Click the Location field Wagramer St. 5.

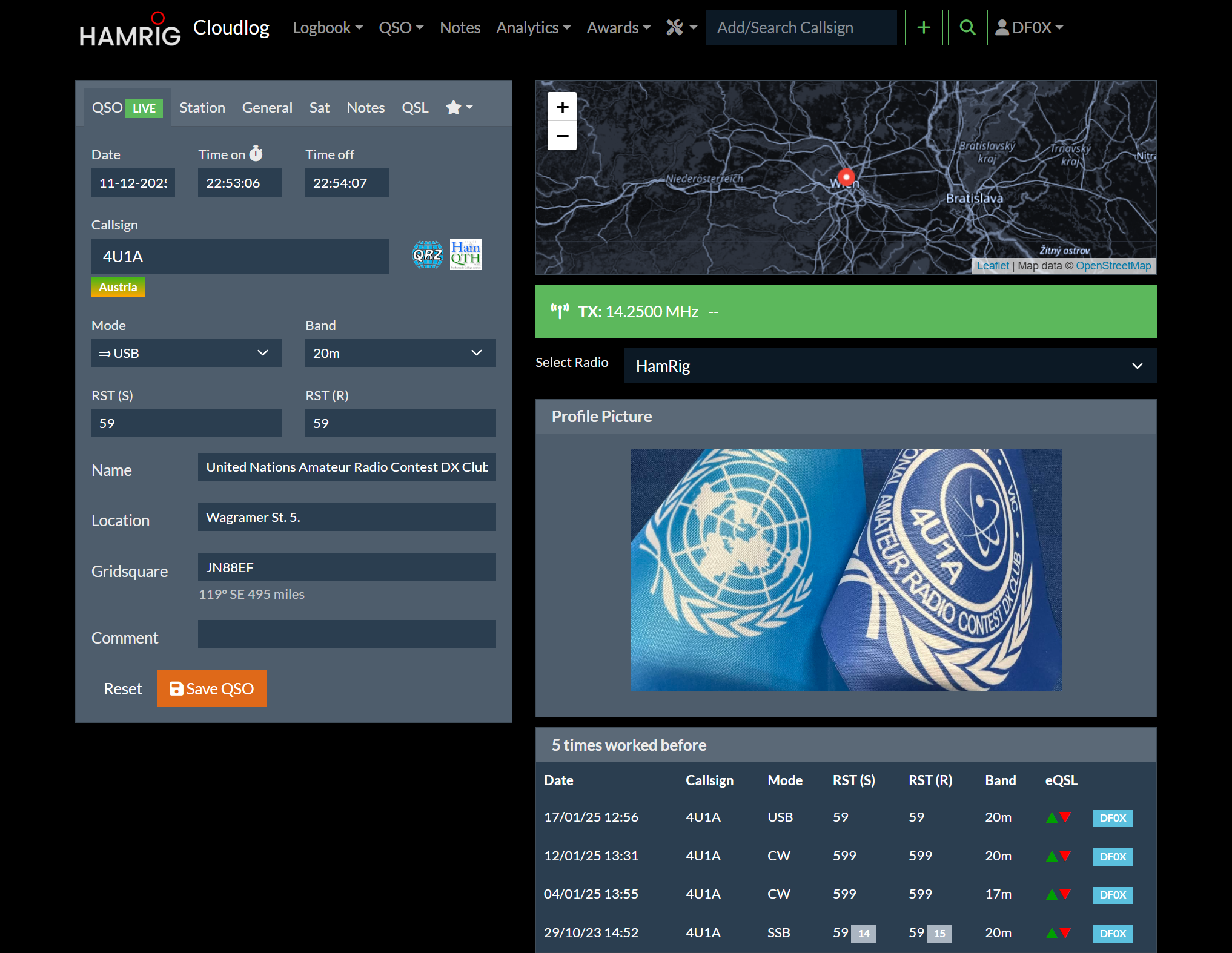pyautogui.click(x=347, y=517)
